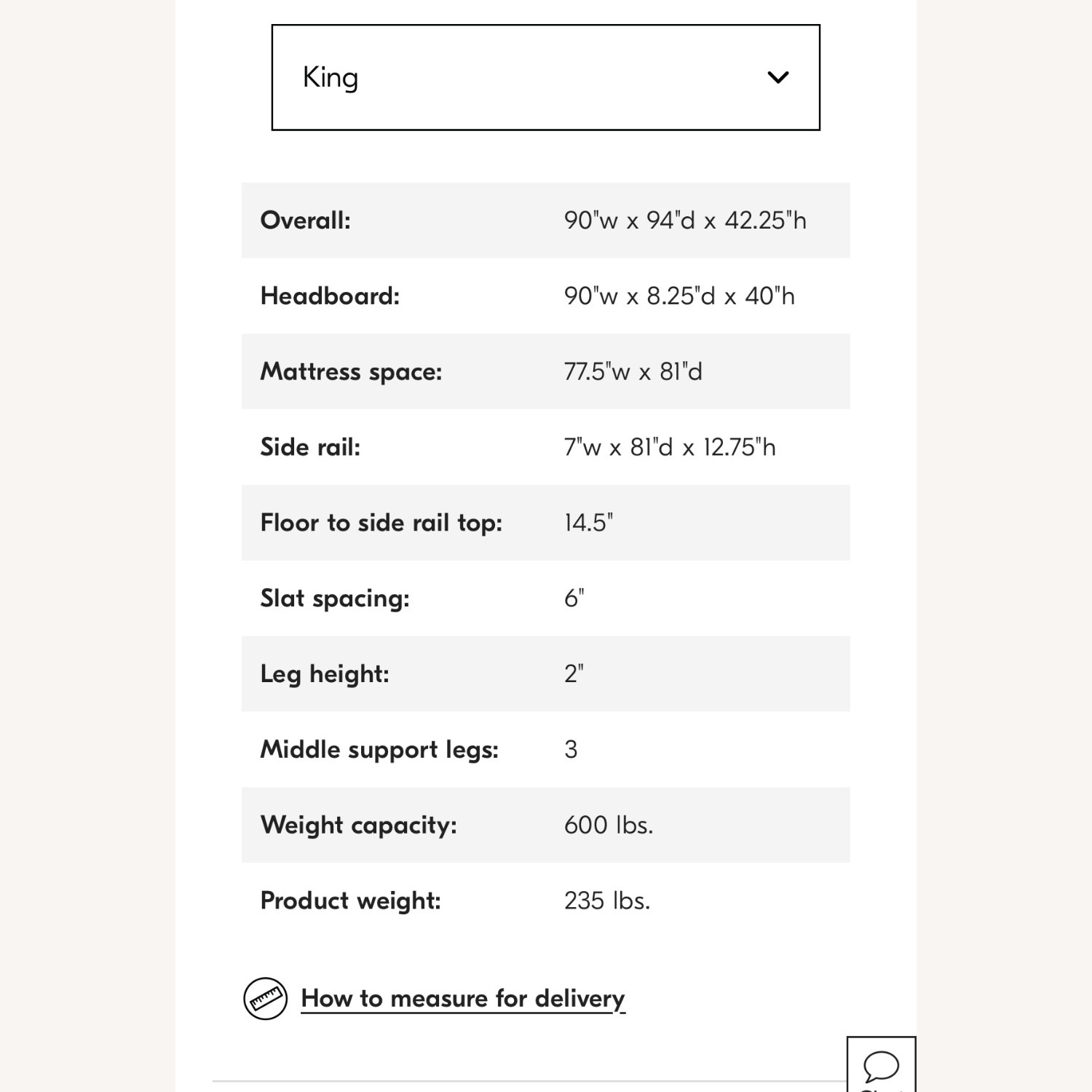Open the King size dropdown
This screenshot has height=1092, width=1092.
point(545,77)
